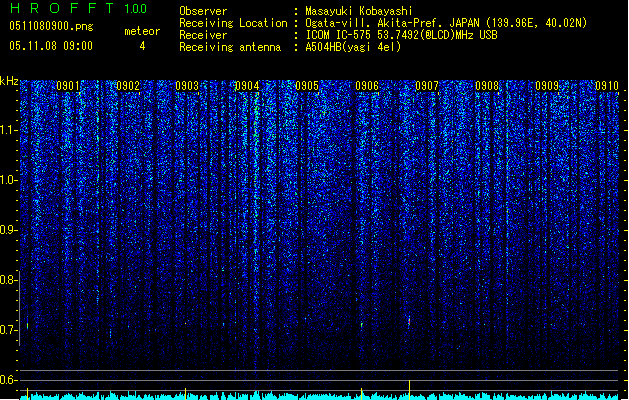Click the HROFFT 1.00 title text
Screen dimensions: 629x400
point(78,8)
